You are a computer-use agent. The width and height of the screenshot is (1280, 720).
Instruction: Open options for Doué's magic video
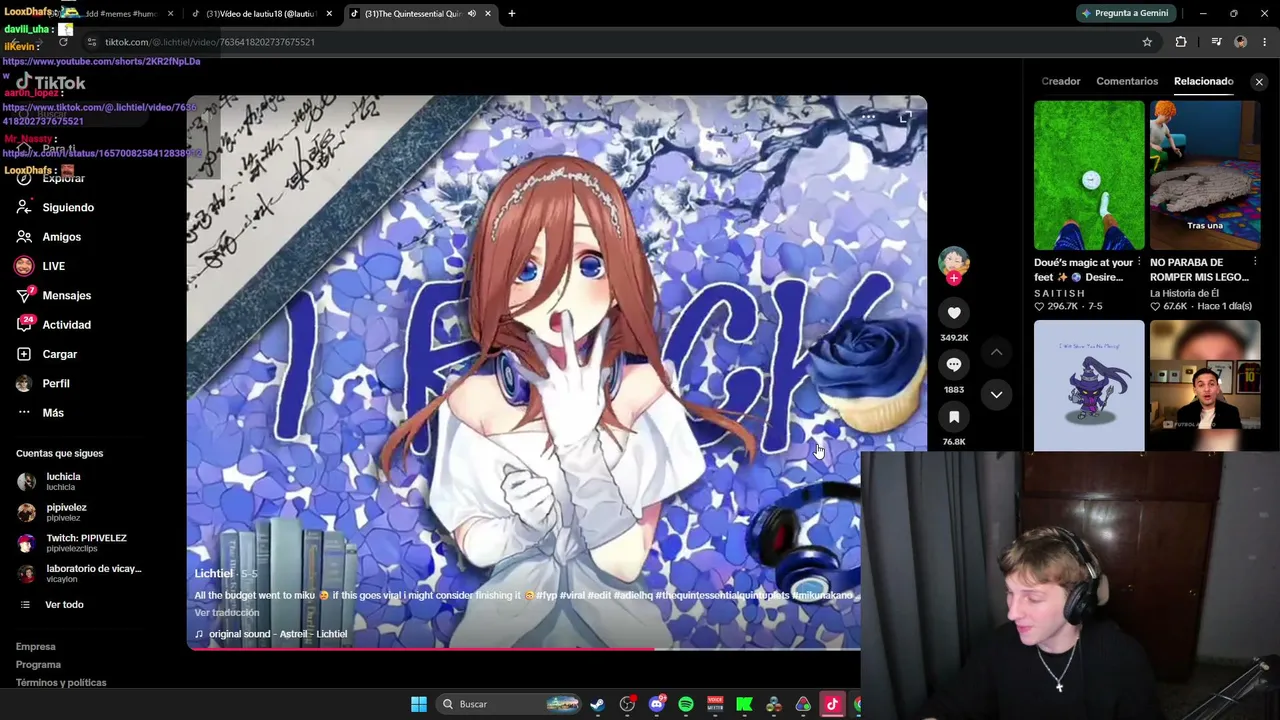click(1139, 262)
